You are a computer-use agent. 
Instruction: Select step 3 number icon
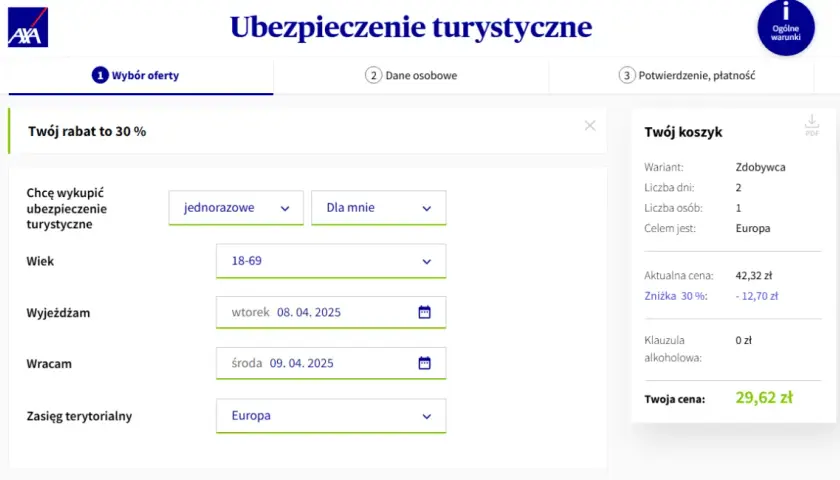[627, 76]
